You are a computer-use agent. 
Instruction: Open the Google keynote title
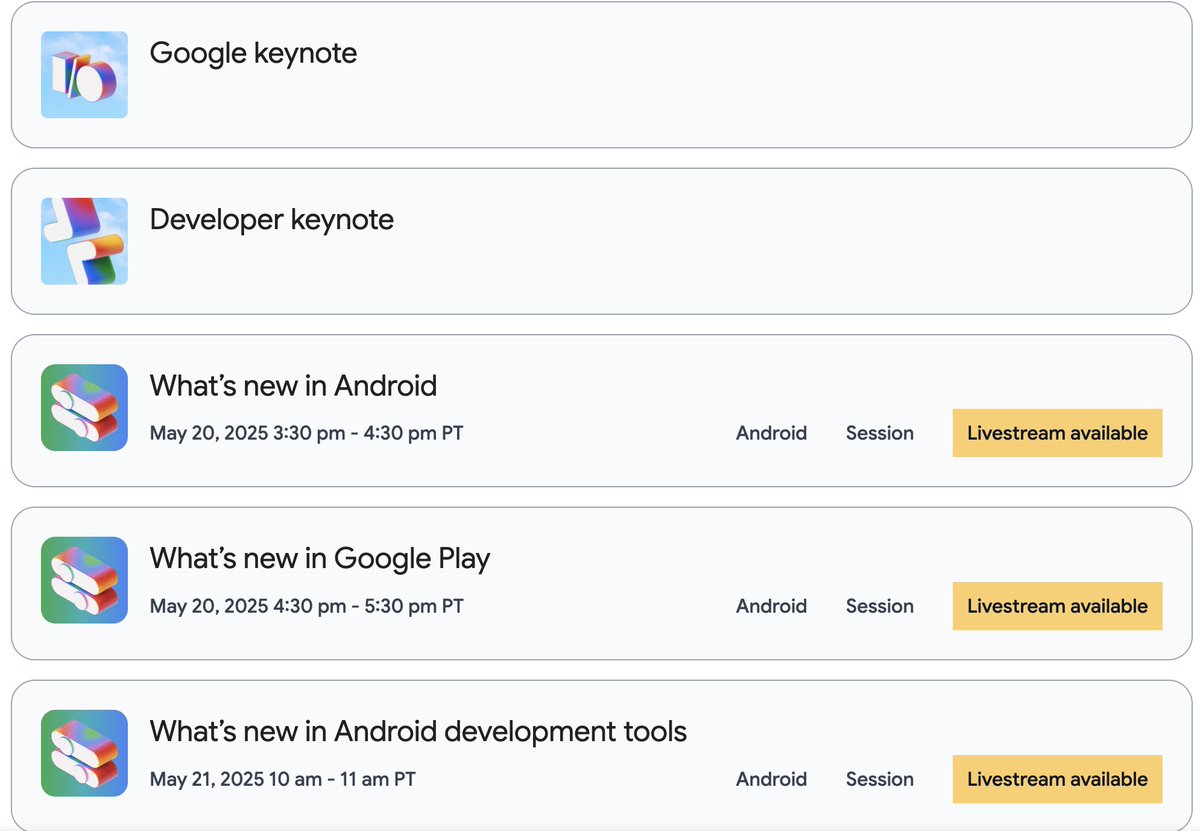click(x=253, y=53)
